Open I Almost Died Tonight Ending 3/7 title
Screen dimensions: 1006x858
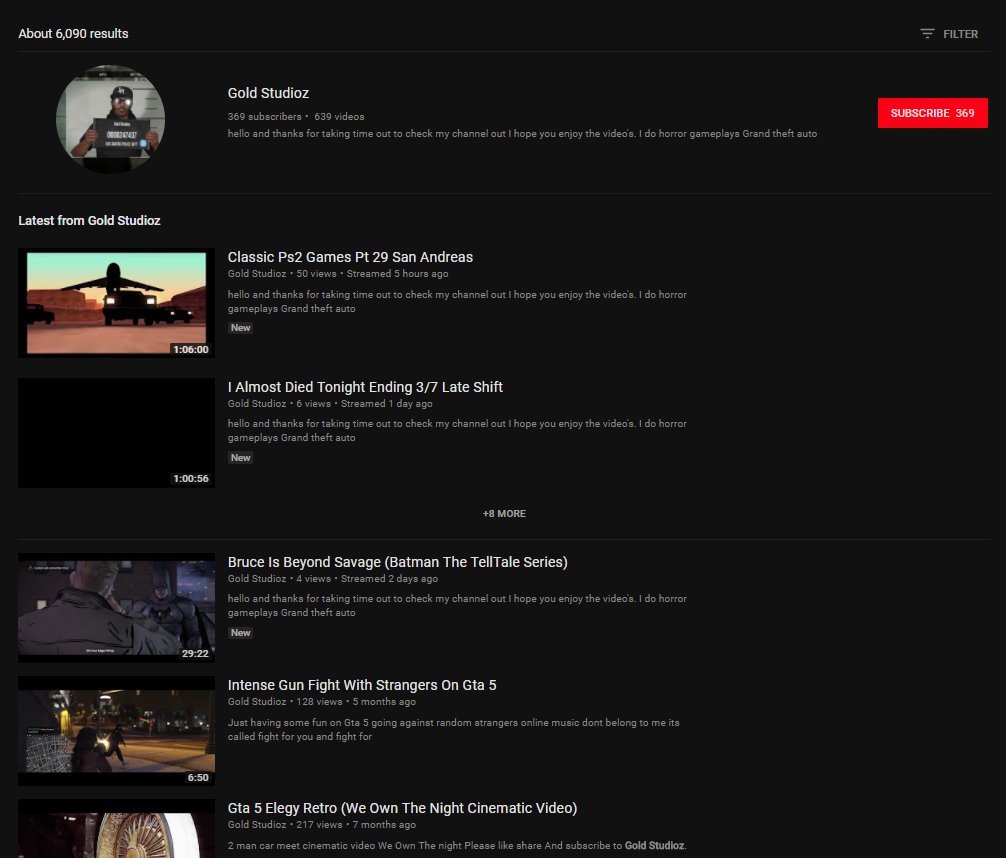[x=365, y=387]
